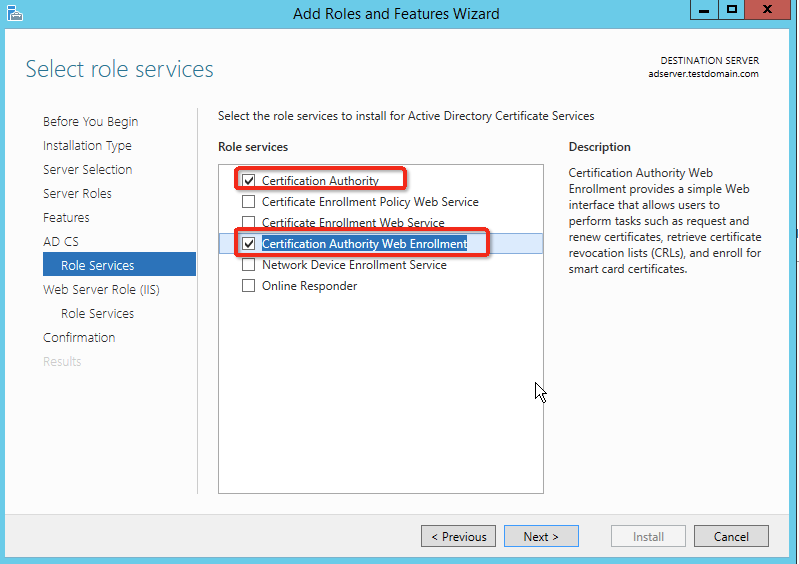Click the wizard icon in title bar
The height and width of the screenshot is (564, 799).
(13, 13)
